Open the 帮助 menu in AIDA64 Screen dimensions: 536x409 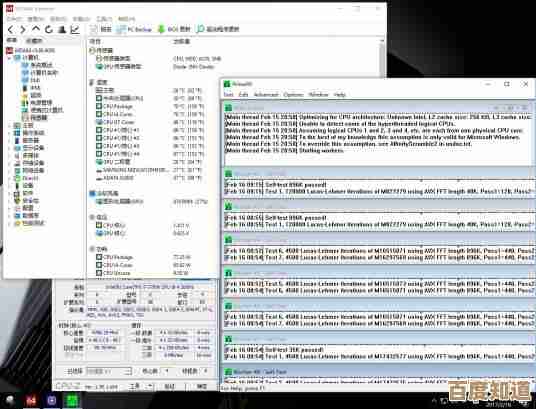coord(126,19)
